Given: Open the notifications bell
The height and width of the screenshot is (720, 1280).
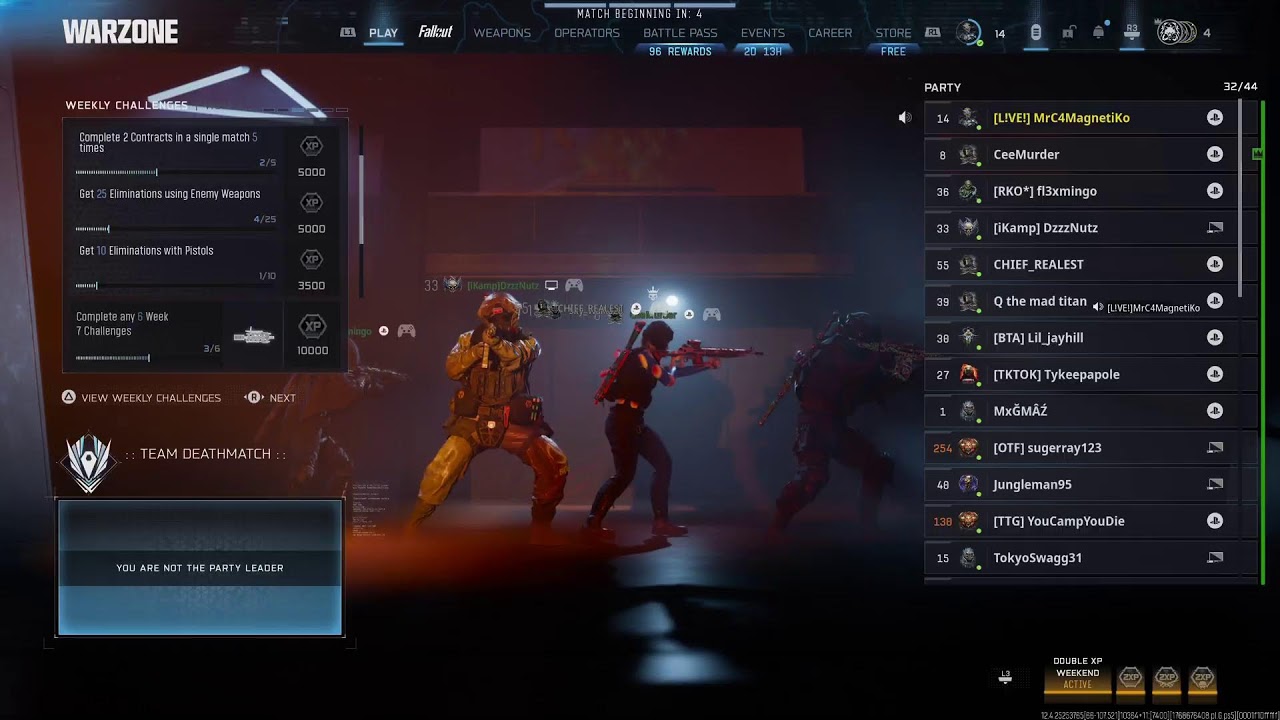Looking at the screenshot, I should pyautogui.click(x=1099, y=33).
